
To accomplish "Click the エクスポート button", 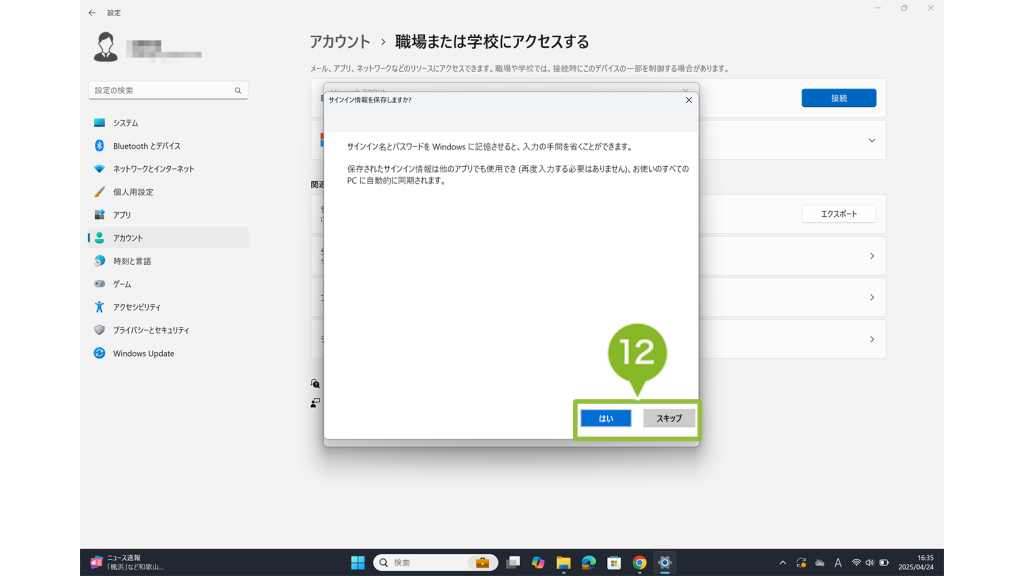I will click(838, 214).
